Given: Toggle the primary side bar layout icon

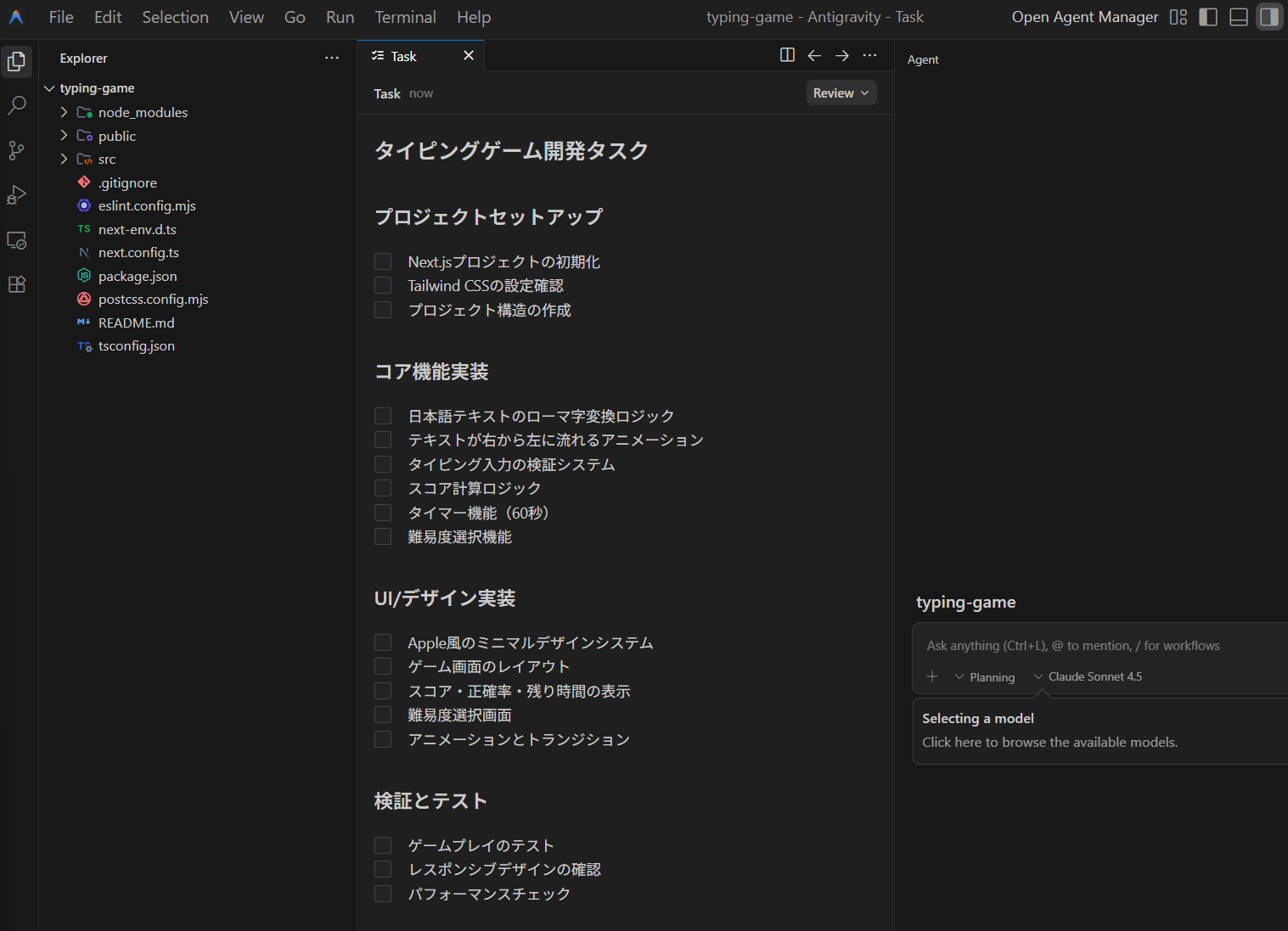Looking at the screenshot, I should click(1207, 17).
